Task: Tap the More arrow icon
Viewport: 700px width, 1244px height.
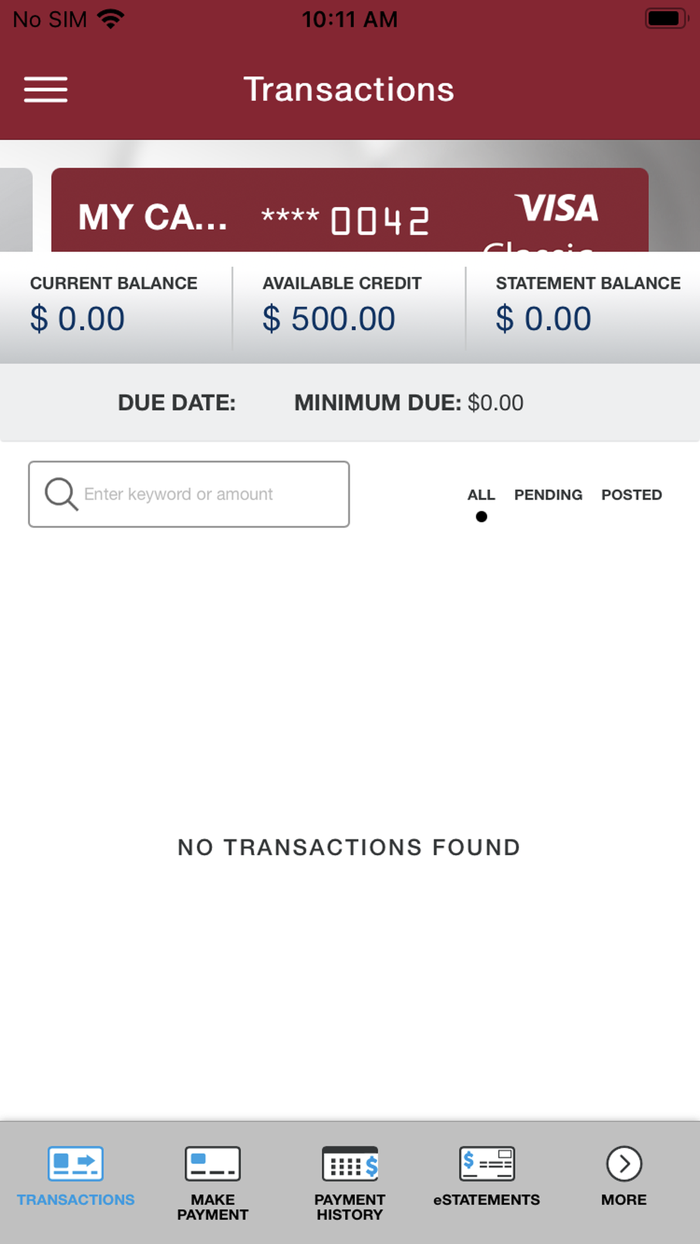Action: coord(623,1163)
